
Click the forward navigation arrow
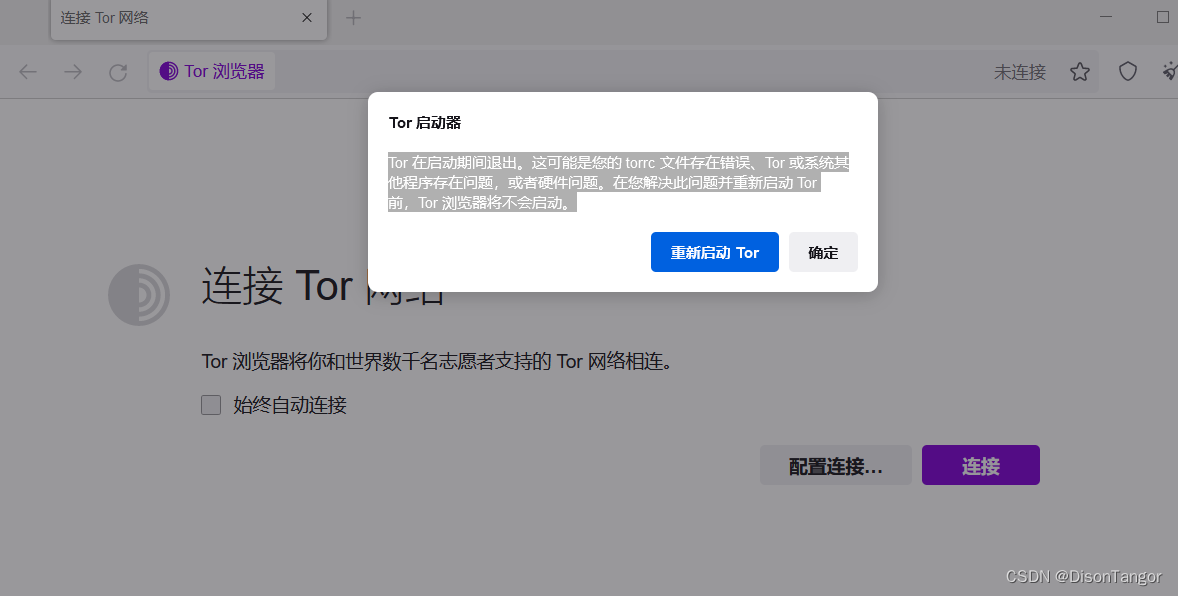pos(72,71)
